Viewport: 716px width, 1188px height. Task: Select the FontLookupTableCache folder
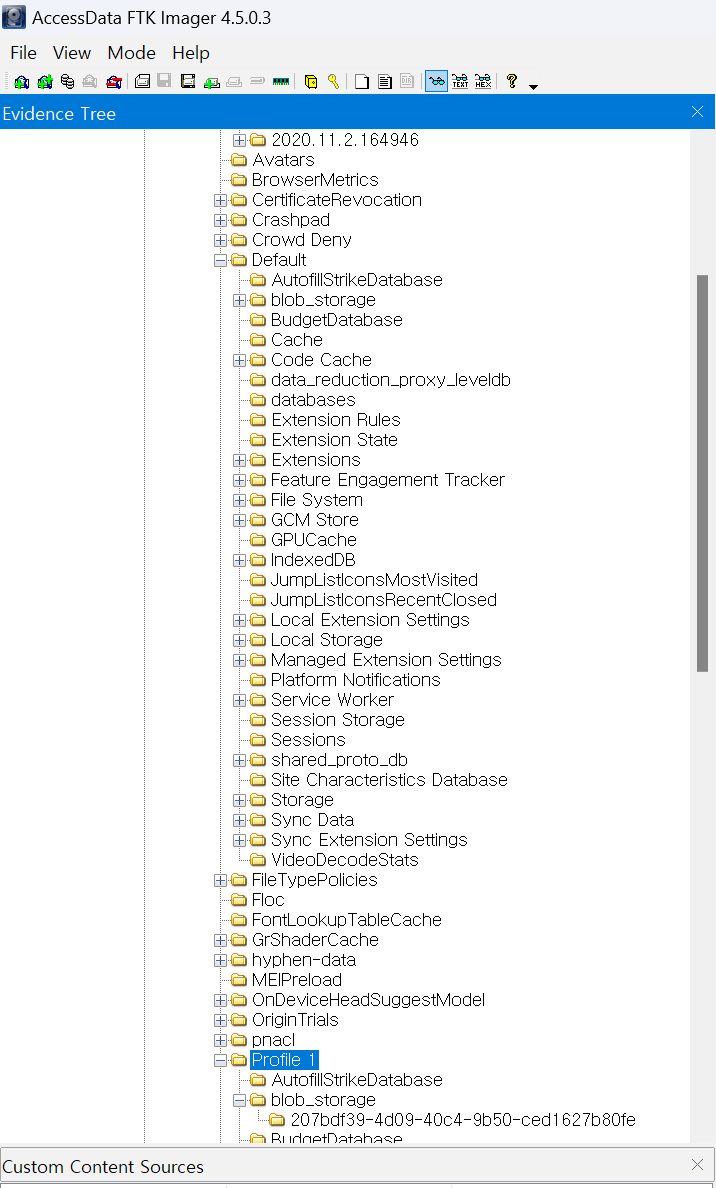point(346,920)
